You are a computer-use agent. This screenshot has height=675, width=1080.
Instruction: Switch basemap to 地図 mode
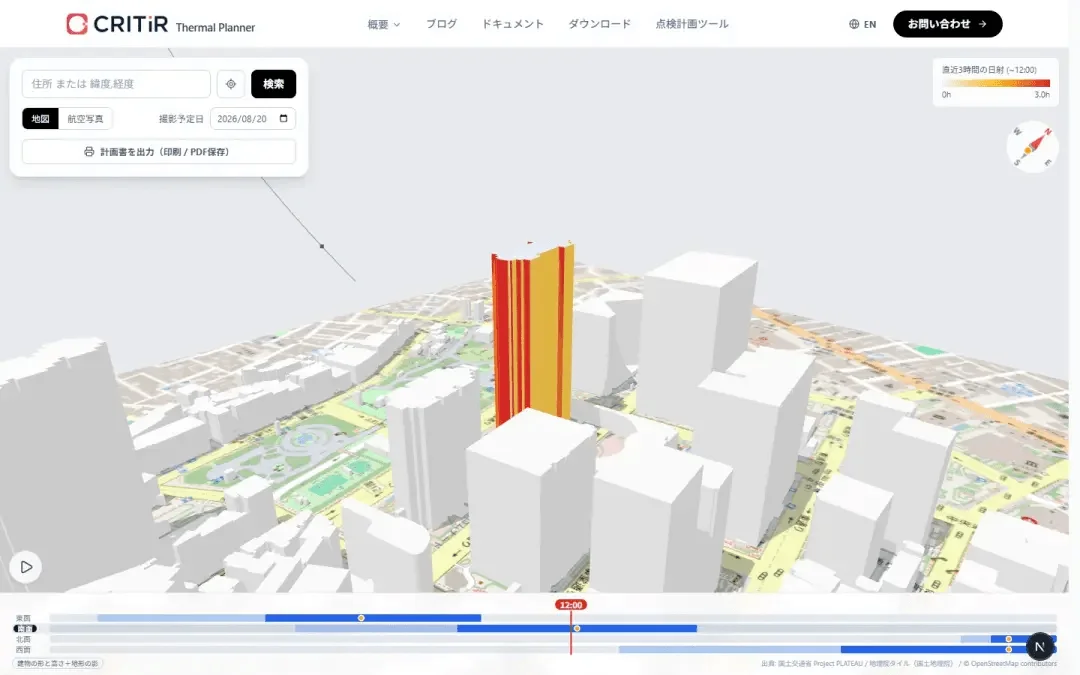point(40,118)
